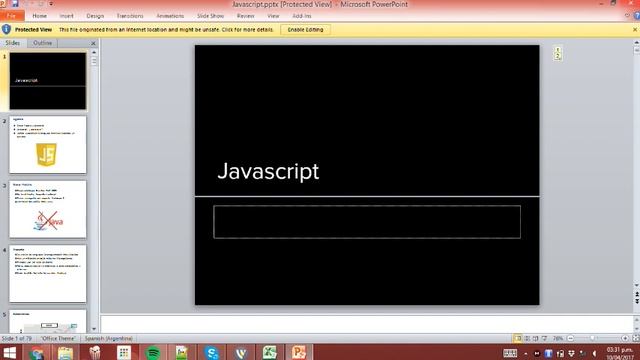Click the zoom slider handle
Screen dimensions: 640x360
[593, 338]
